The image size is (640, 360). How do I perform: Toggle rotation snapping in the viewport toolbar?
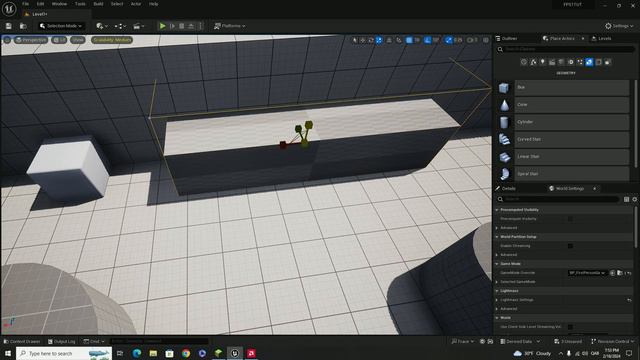click(427, 40)
